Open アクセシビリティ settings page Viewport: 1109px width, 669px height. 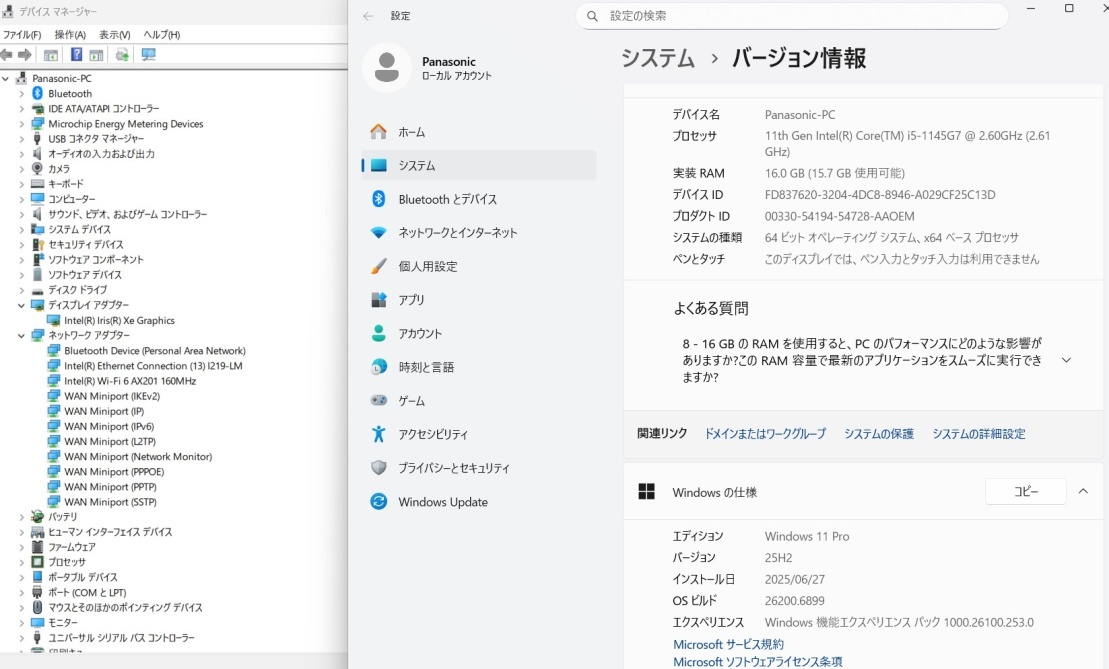(x=432, y=434)
